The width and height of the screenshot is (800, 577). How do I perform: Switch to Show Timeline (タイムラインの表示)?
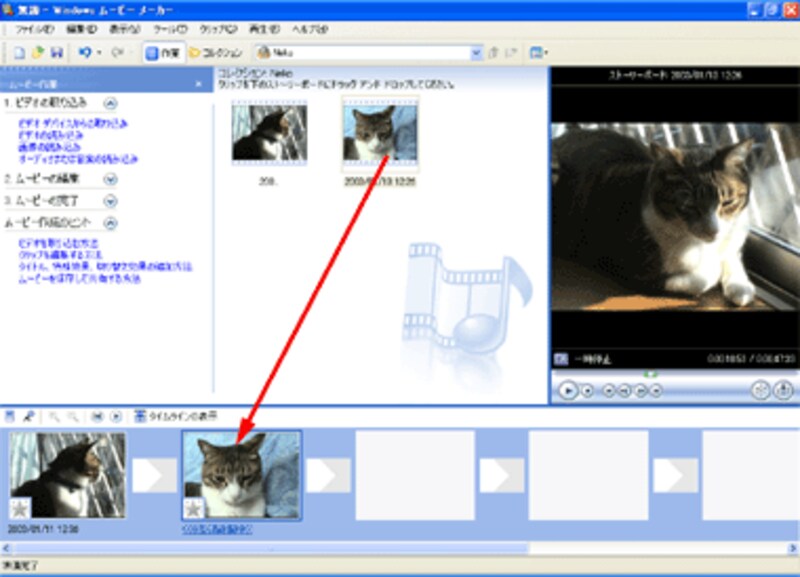176,417
